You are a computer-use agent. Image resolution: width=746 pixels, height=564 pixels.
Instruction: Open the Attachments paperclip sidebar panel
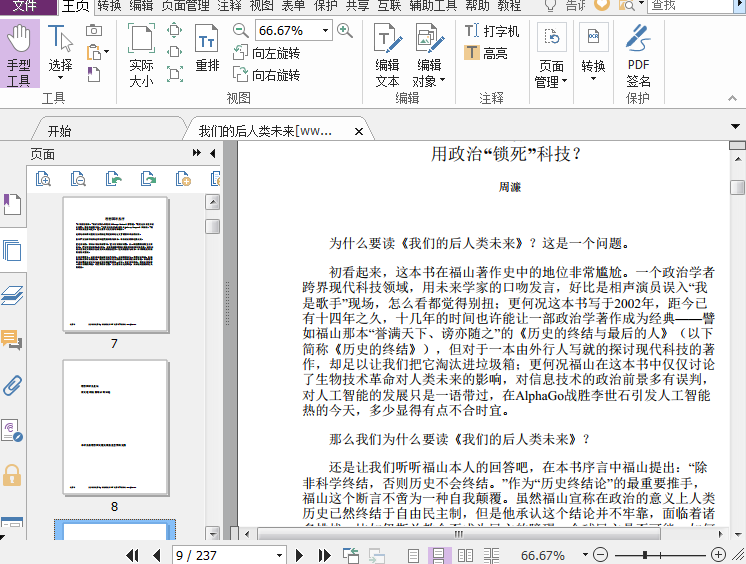[12, 386]
